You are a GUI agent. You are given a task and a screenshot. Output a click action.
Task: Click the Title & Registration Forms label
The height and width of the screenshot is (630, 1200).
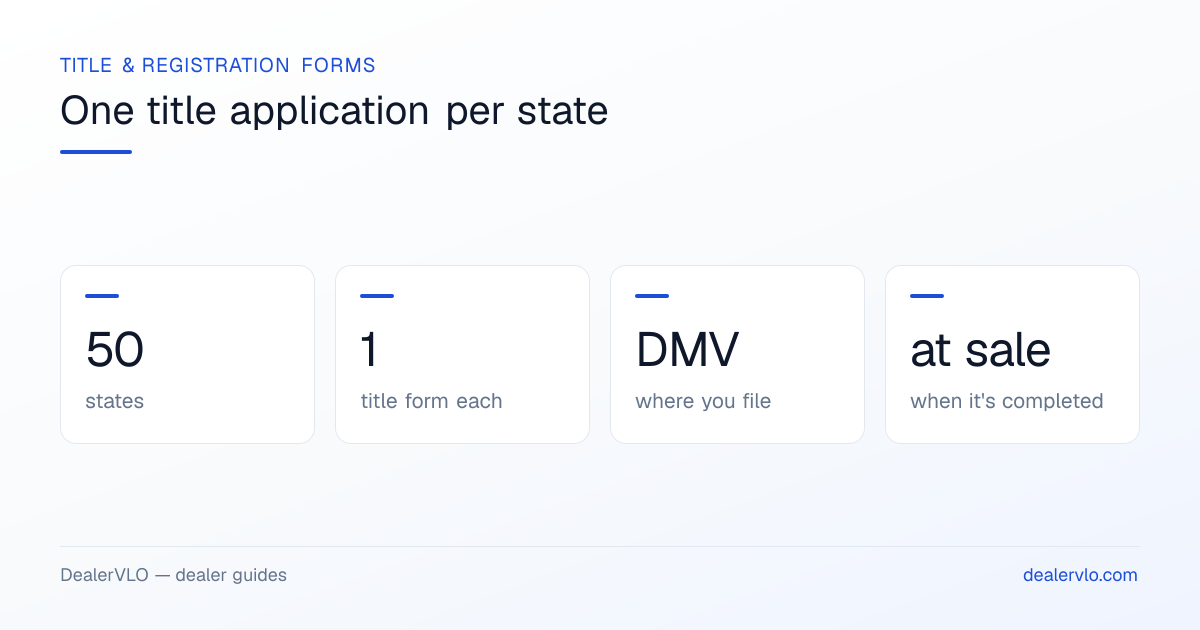(218, 65)
